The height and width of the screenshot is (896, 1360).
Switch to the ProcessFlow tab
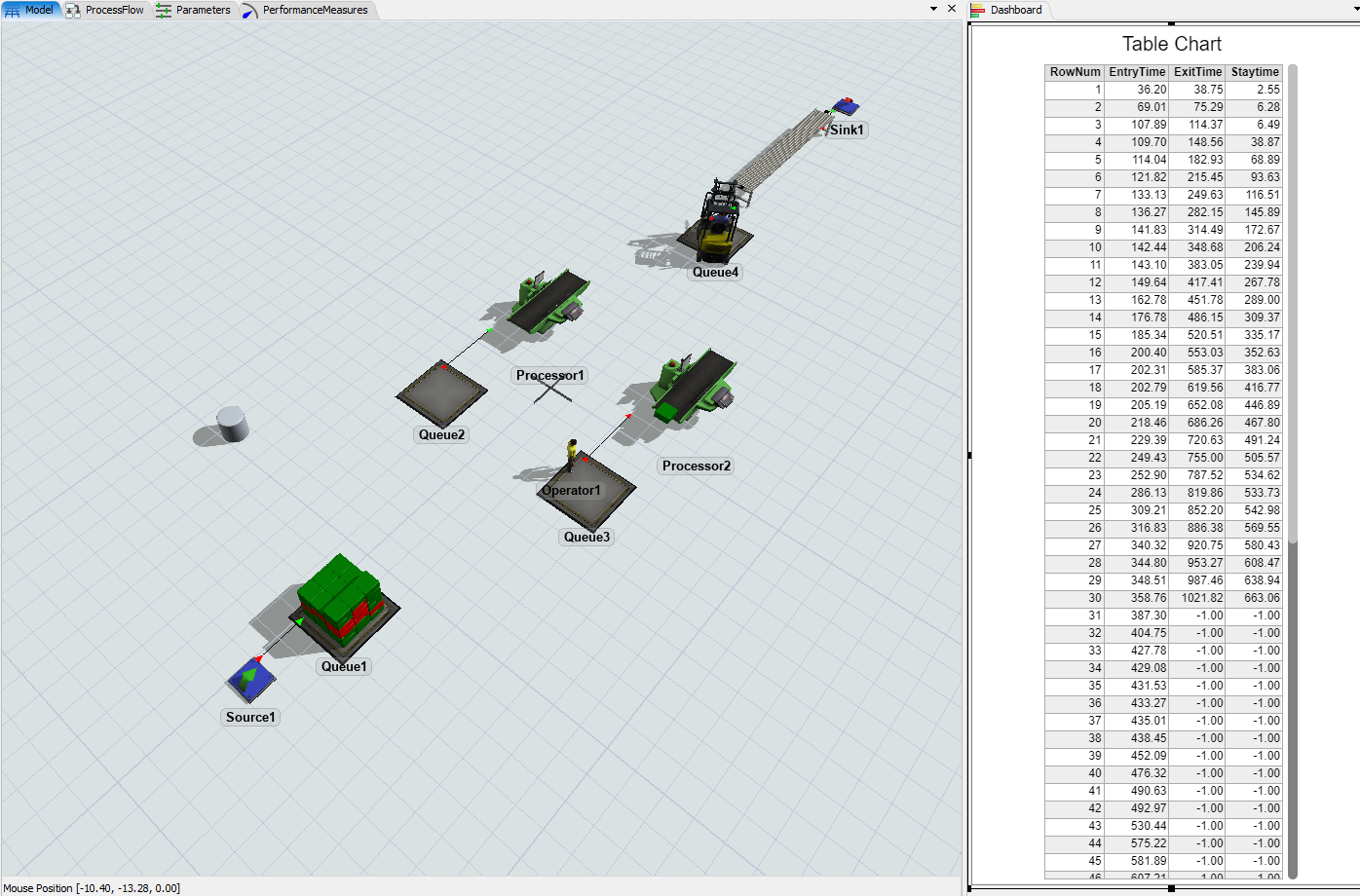tap(105, 10)
